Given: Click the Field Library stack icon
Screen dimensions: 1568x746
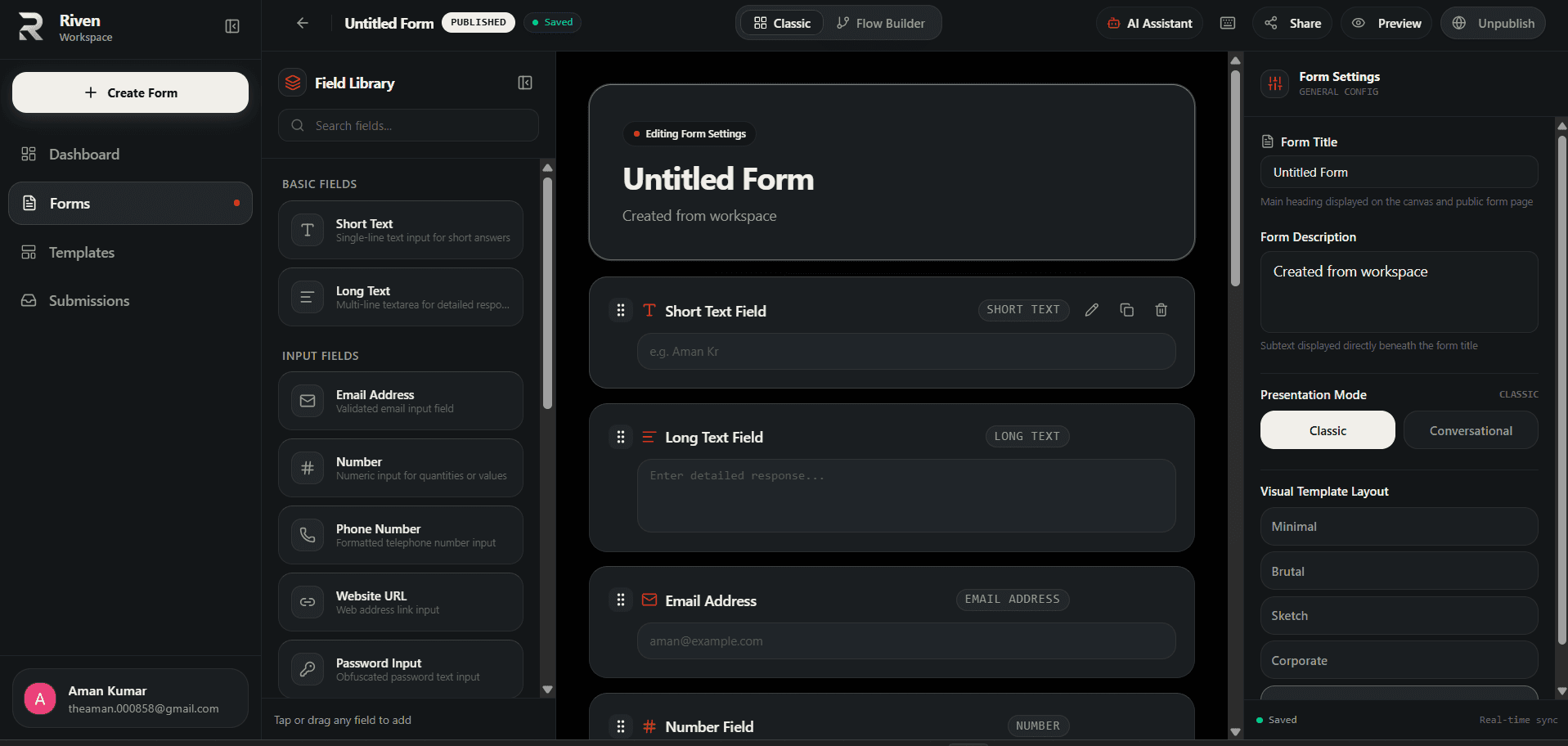Looking at the screenshot, I should [x=293, y=83].
